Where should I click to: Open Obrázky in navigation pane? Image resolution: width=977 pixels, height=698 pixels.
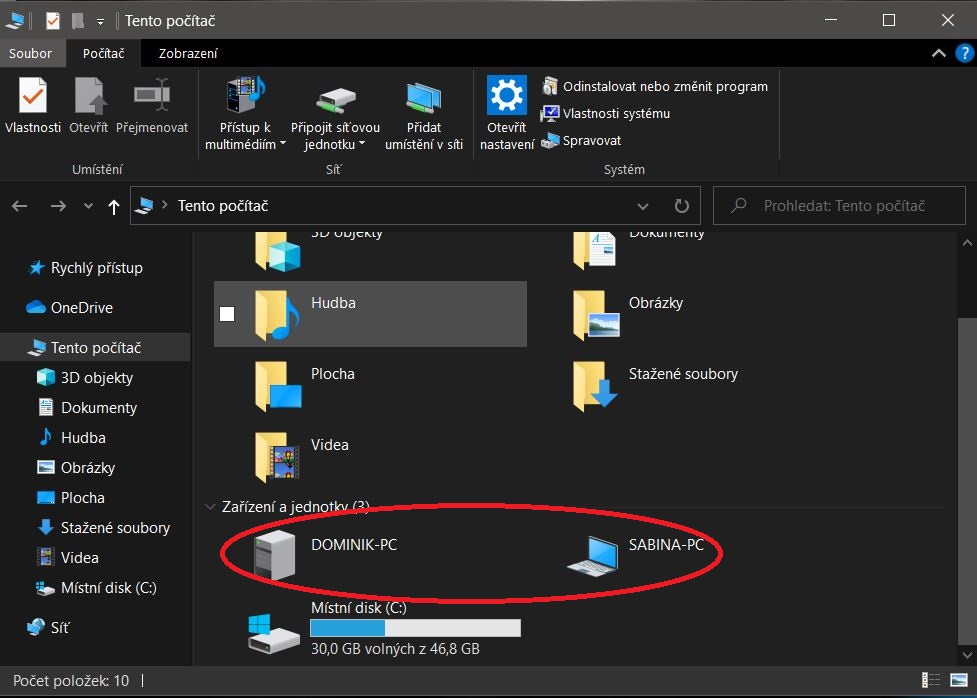77,467
